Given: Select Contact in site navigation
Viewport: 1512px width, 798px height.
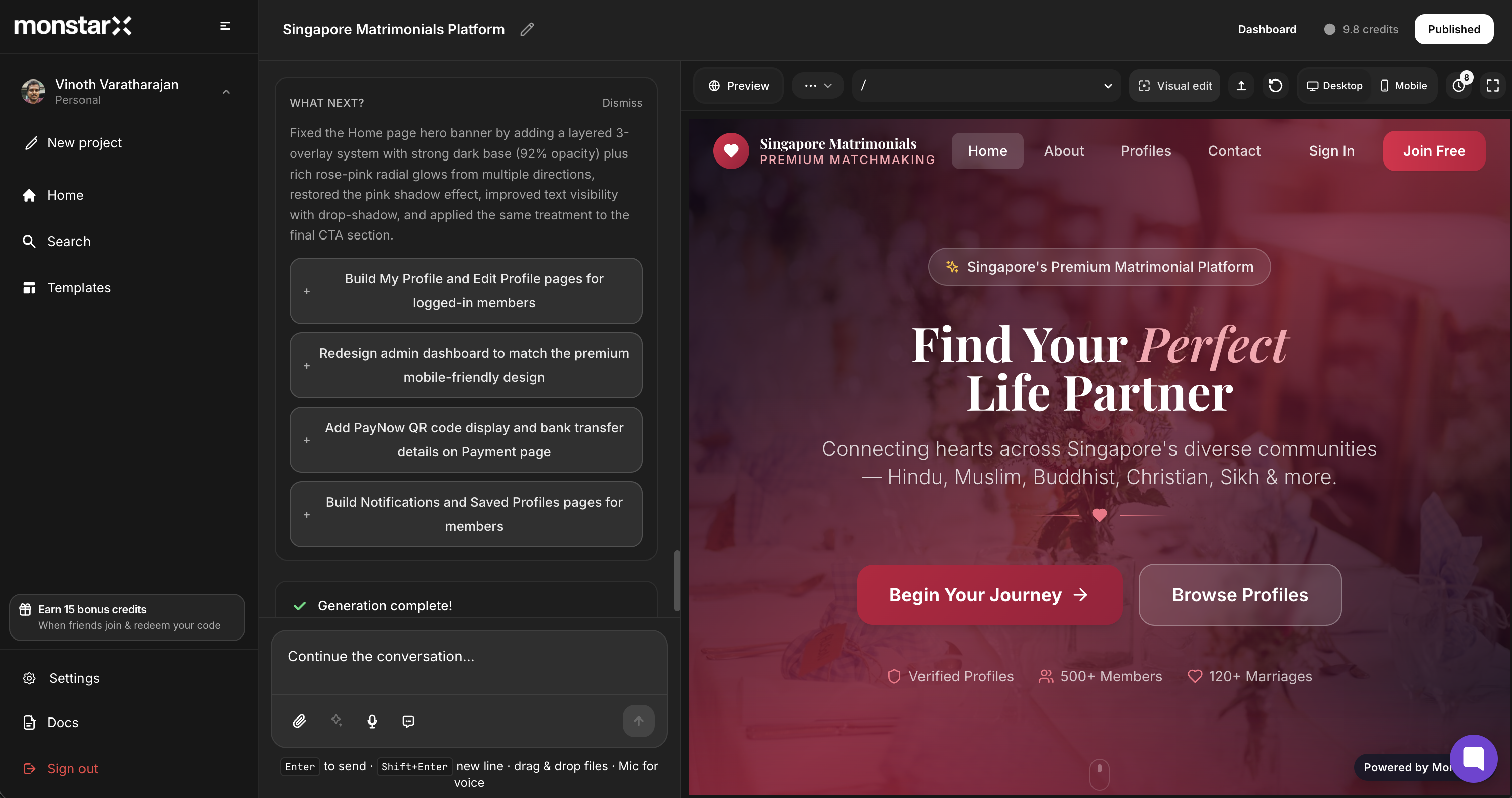Looking at the screenshot, I should [1234, 151].
